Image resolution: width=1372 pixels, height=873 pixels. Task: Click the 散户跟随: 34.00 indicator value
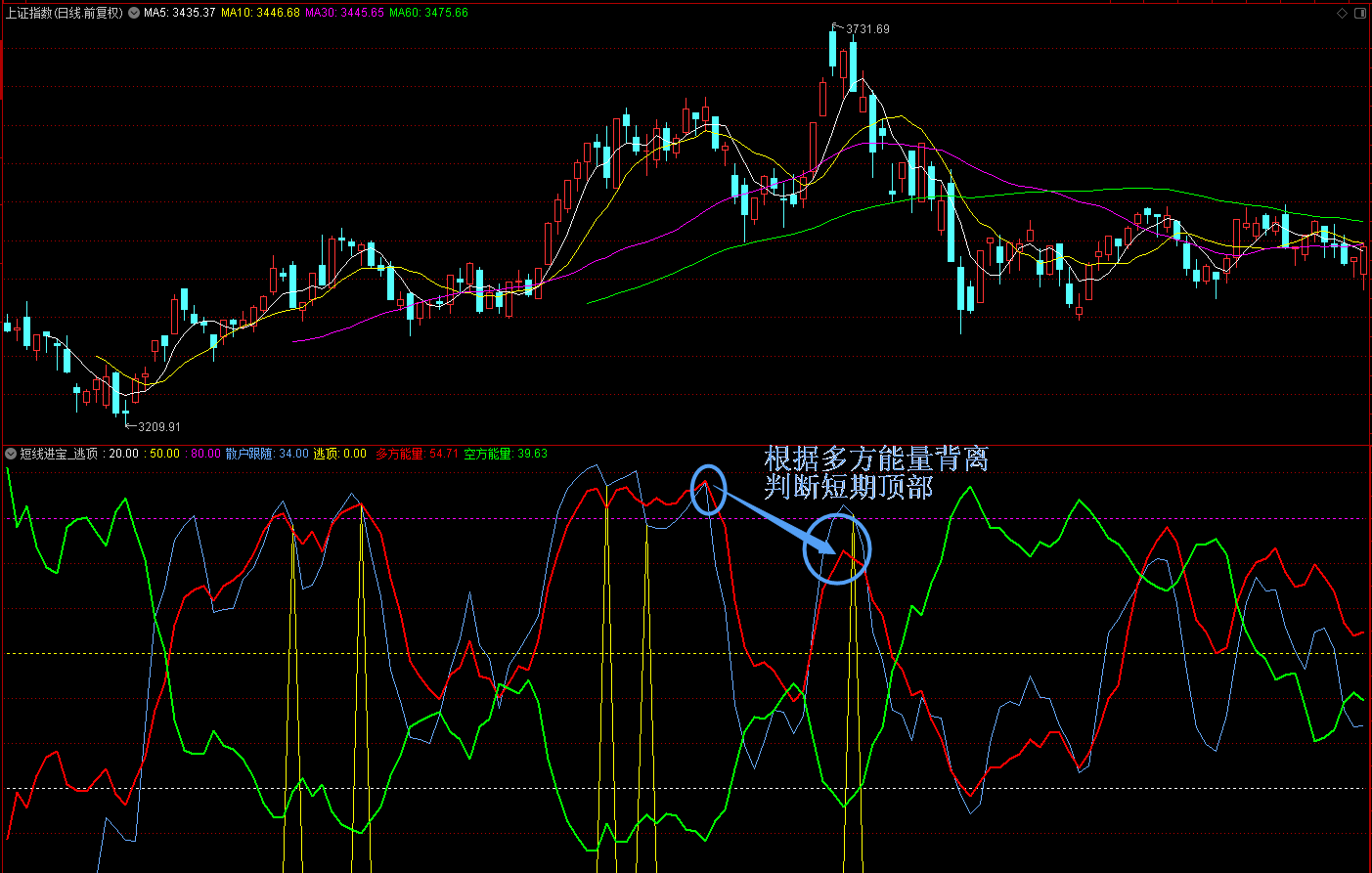(267, 454)
